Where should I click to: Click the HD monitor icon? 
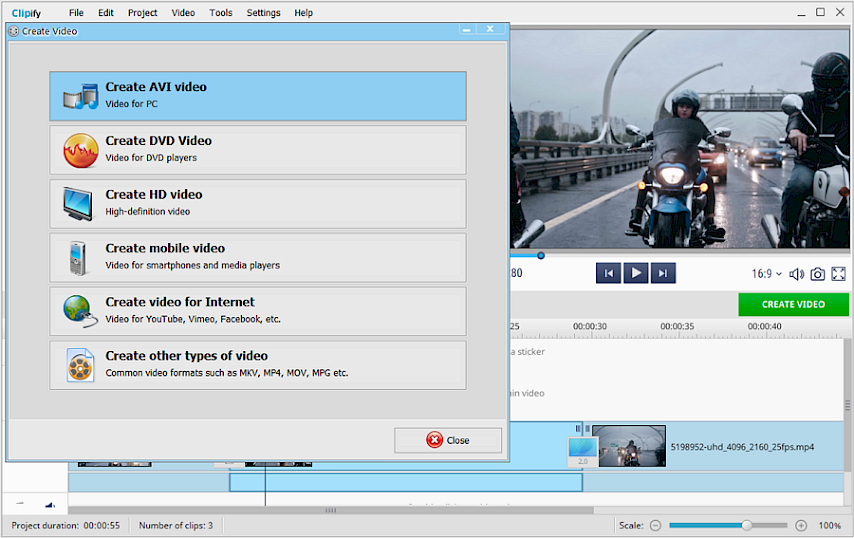click(x=78, y=204)
